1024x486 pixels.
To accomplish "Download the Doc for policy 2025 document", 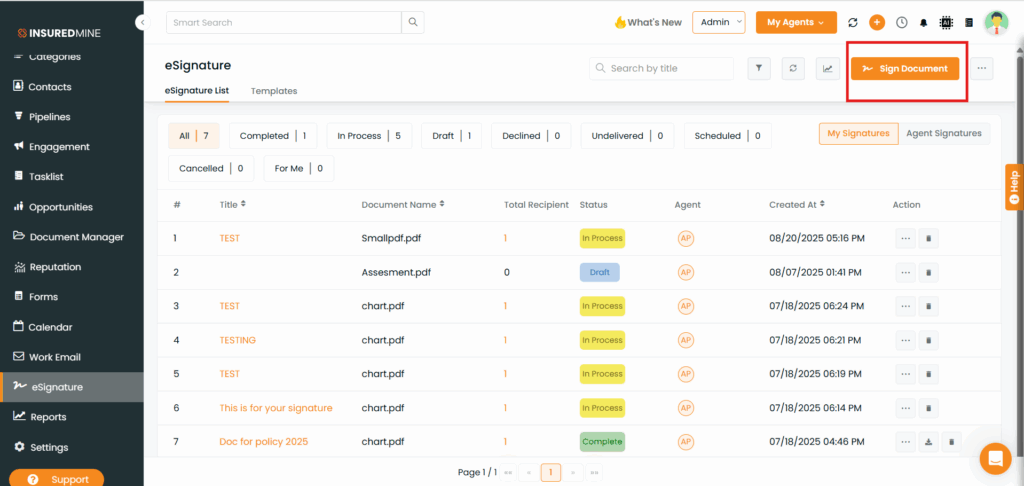I will [x=929, y=442].
